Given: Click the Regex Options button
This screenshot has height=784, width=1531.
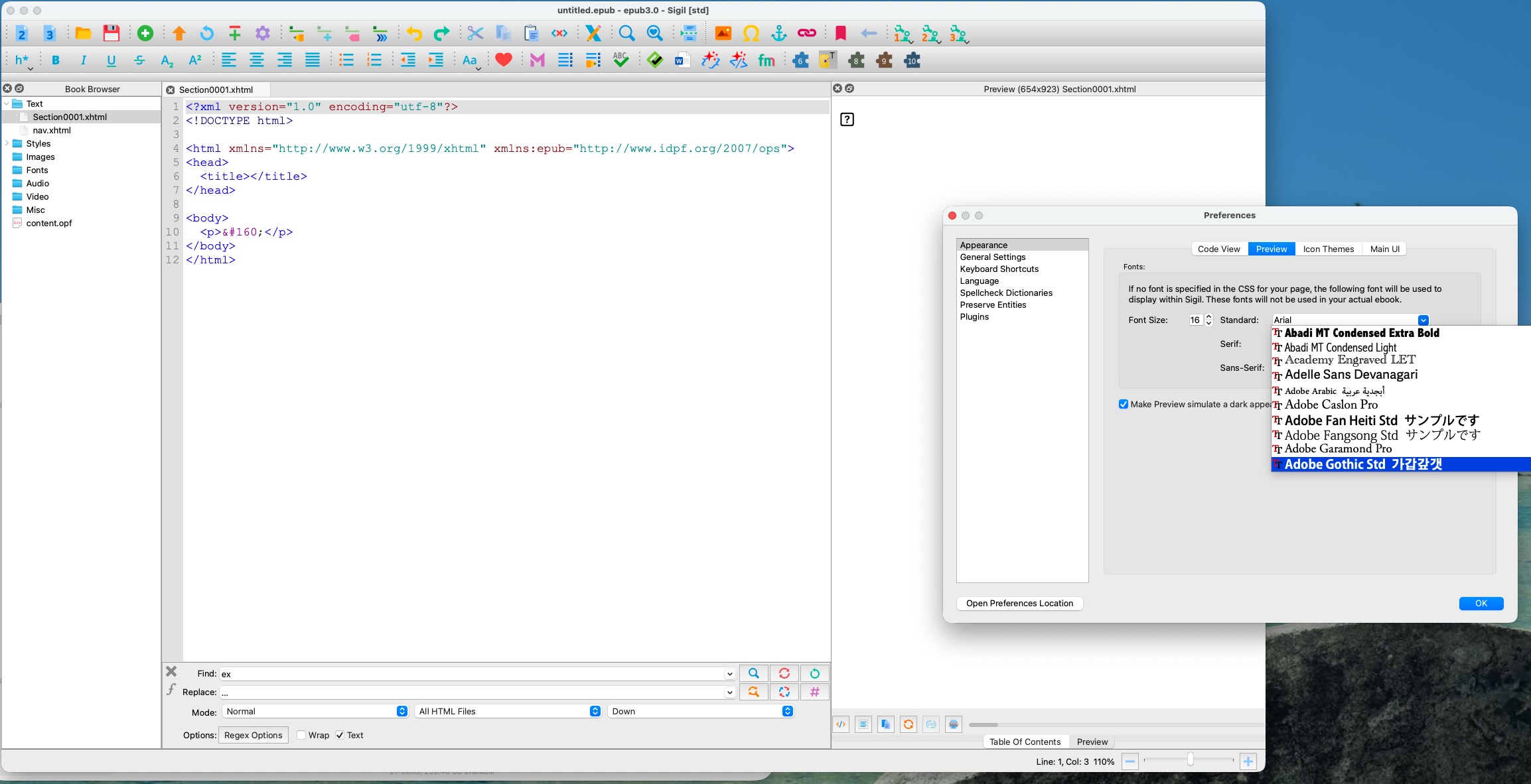Looking at the screenshot, I should point(253,735).
